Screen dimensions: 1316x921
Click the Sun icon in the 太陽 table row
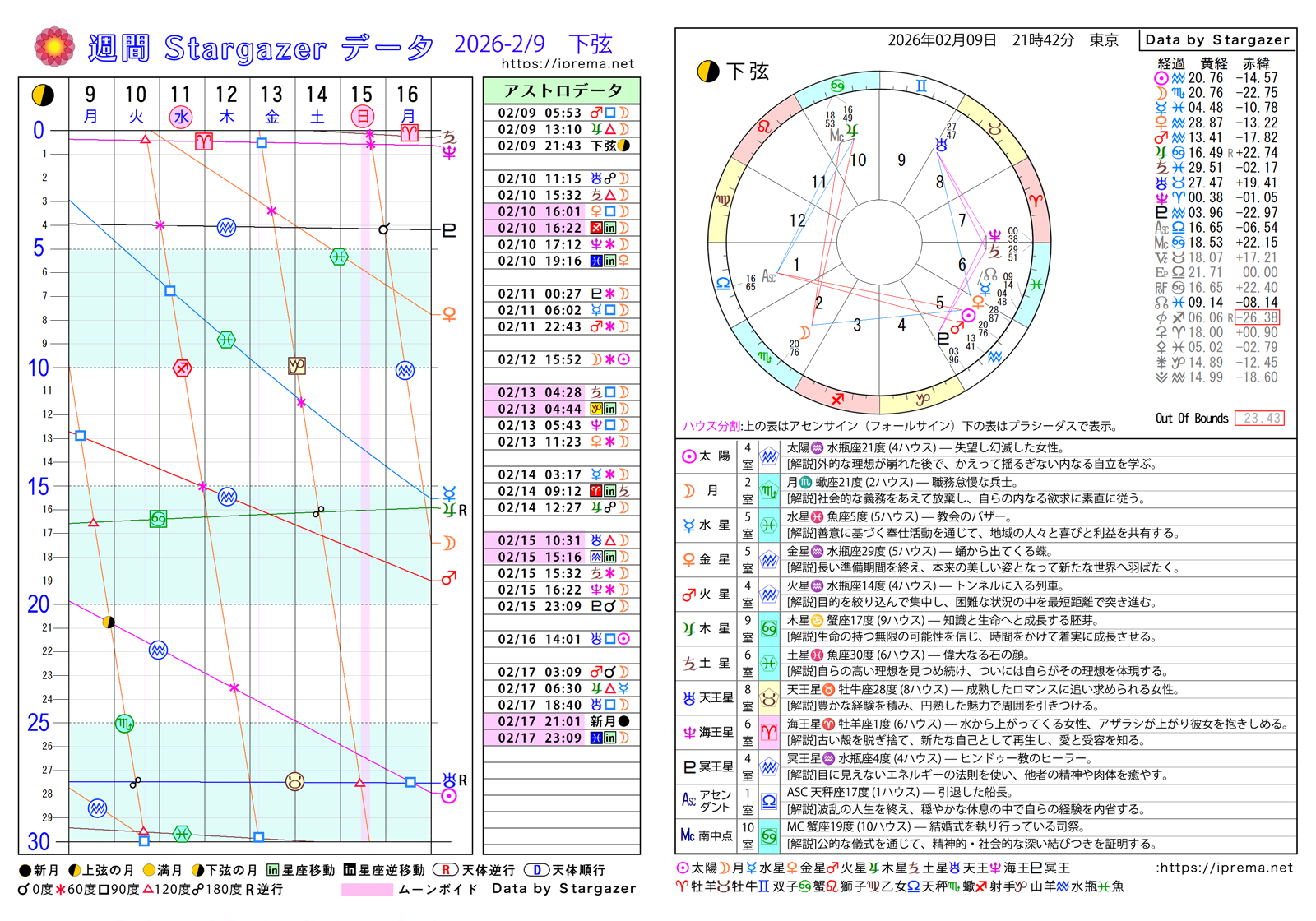[689, 456]
